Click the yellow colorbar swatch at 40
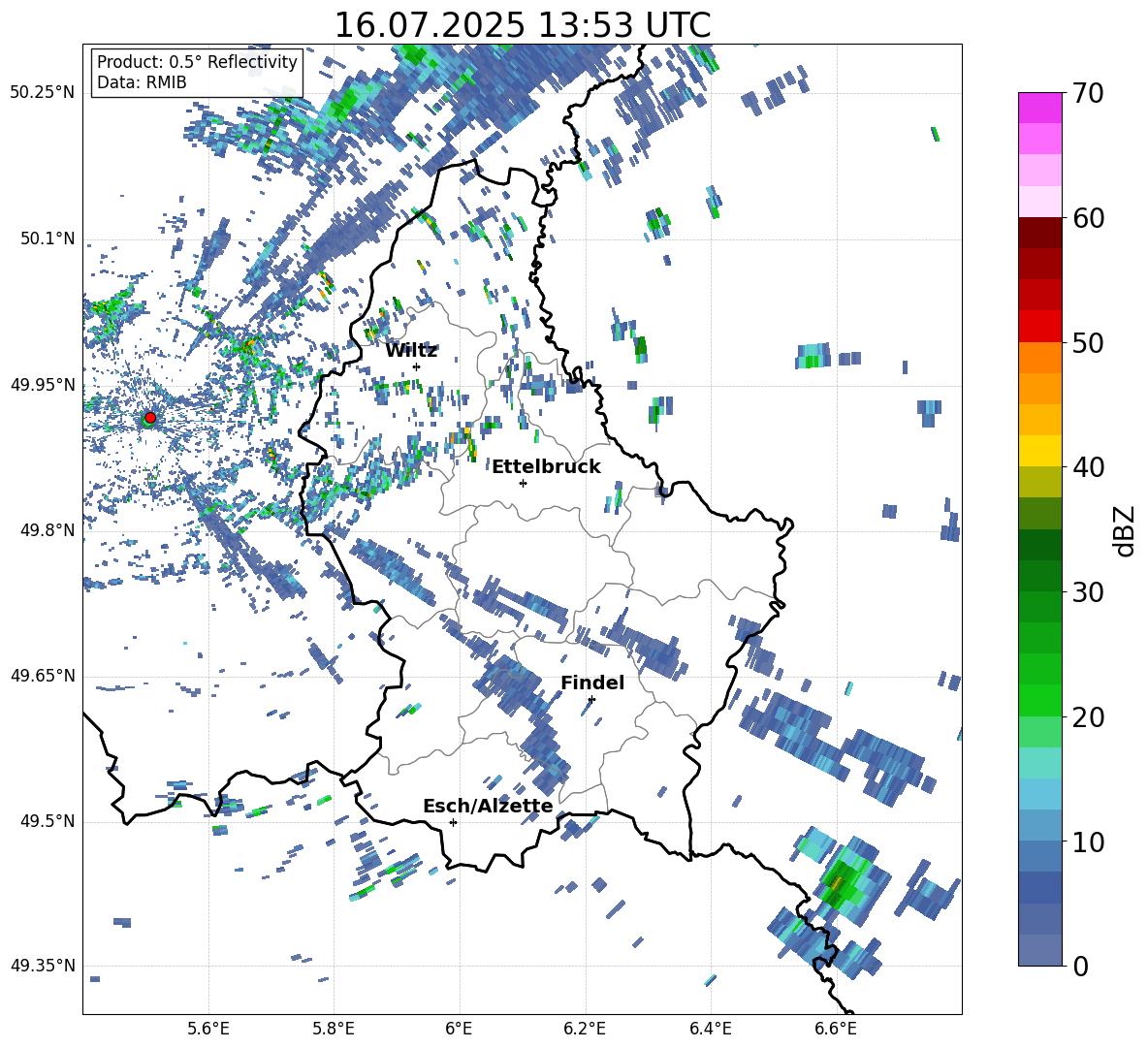The height and width of the screenshot is (1048, 1148). coord(1039,451)
